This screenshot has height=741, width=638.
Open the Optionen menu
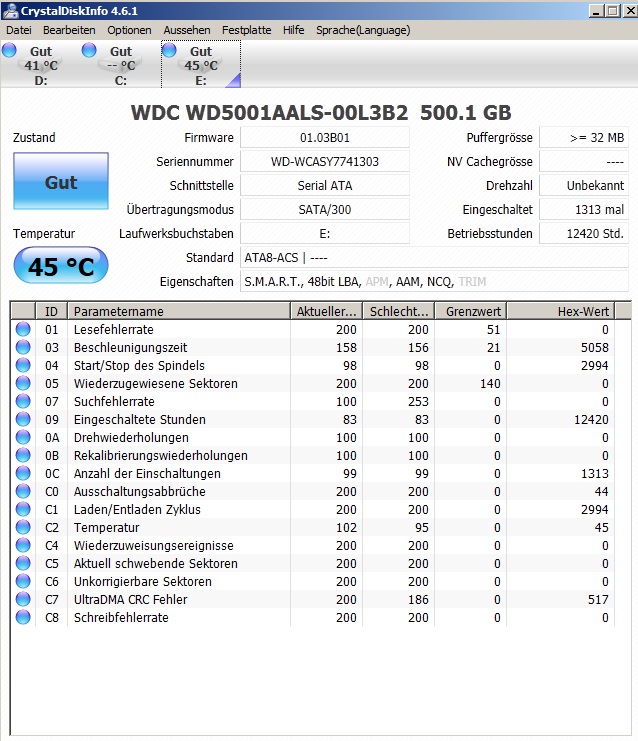click(129, 30)
